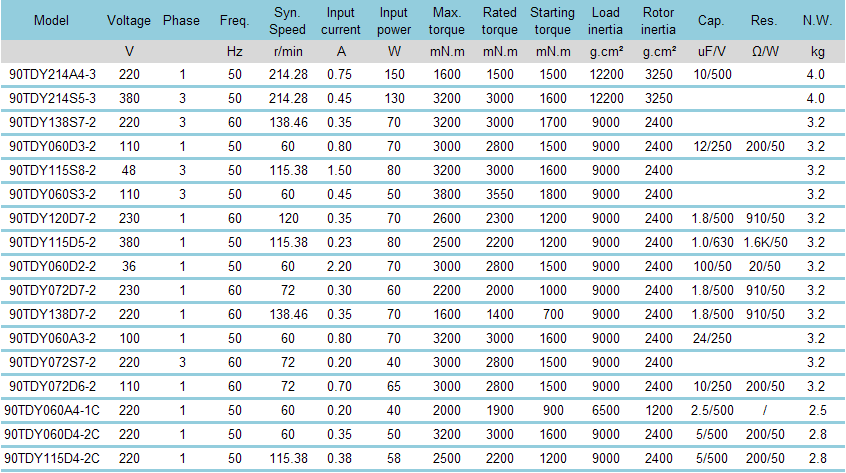
Task: Select rated torque '3550' value
Action: click(500, 194)
